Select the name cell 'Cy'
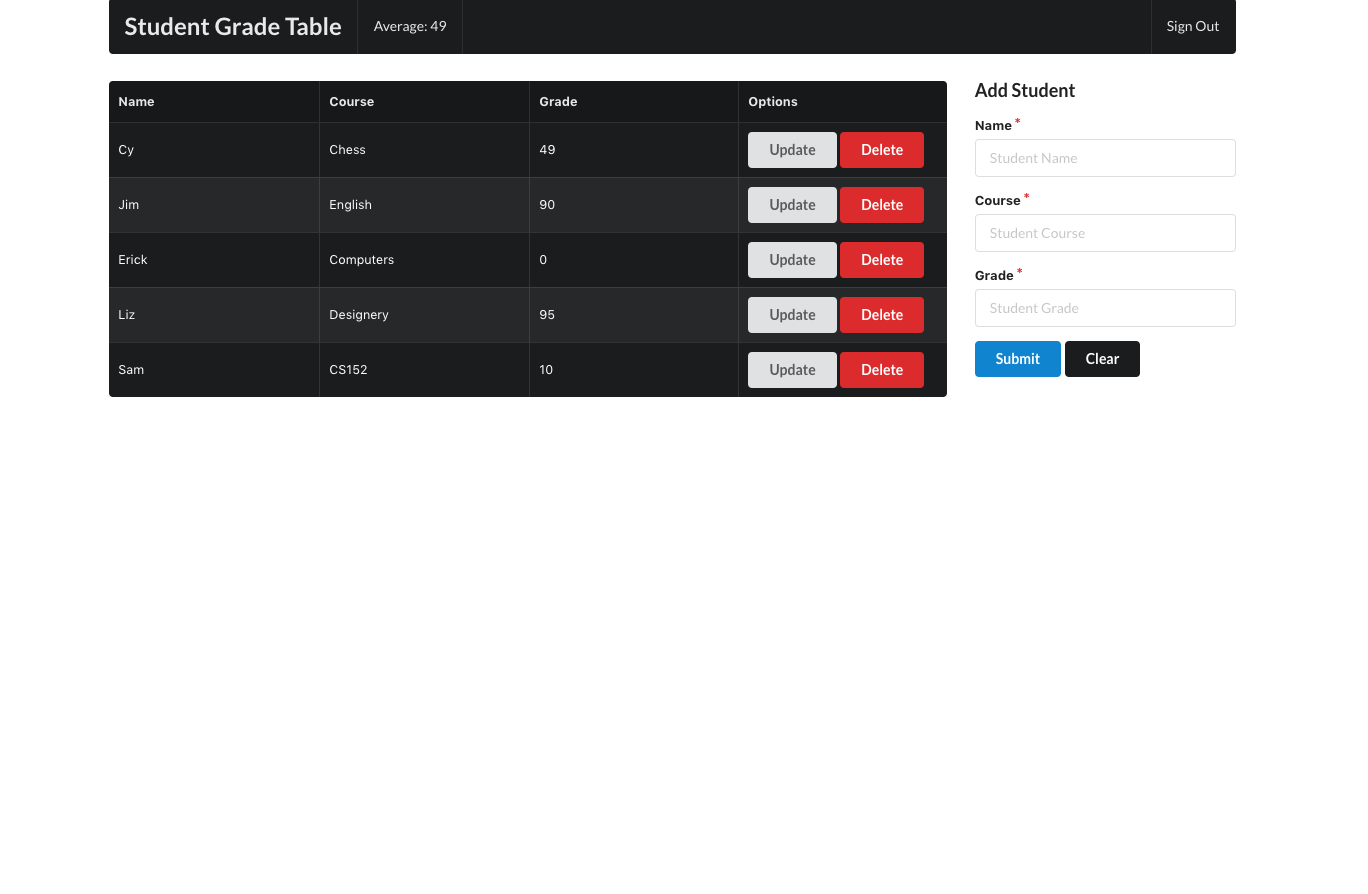Image resolution: width=1368 pixels, height=894 pixels. (x=214, y=150)
